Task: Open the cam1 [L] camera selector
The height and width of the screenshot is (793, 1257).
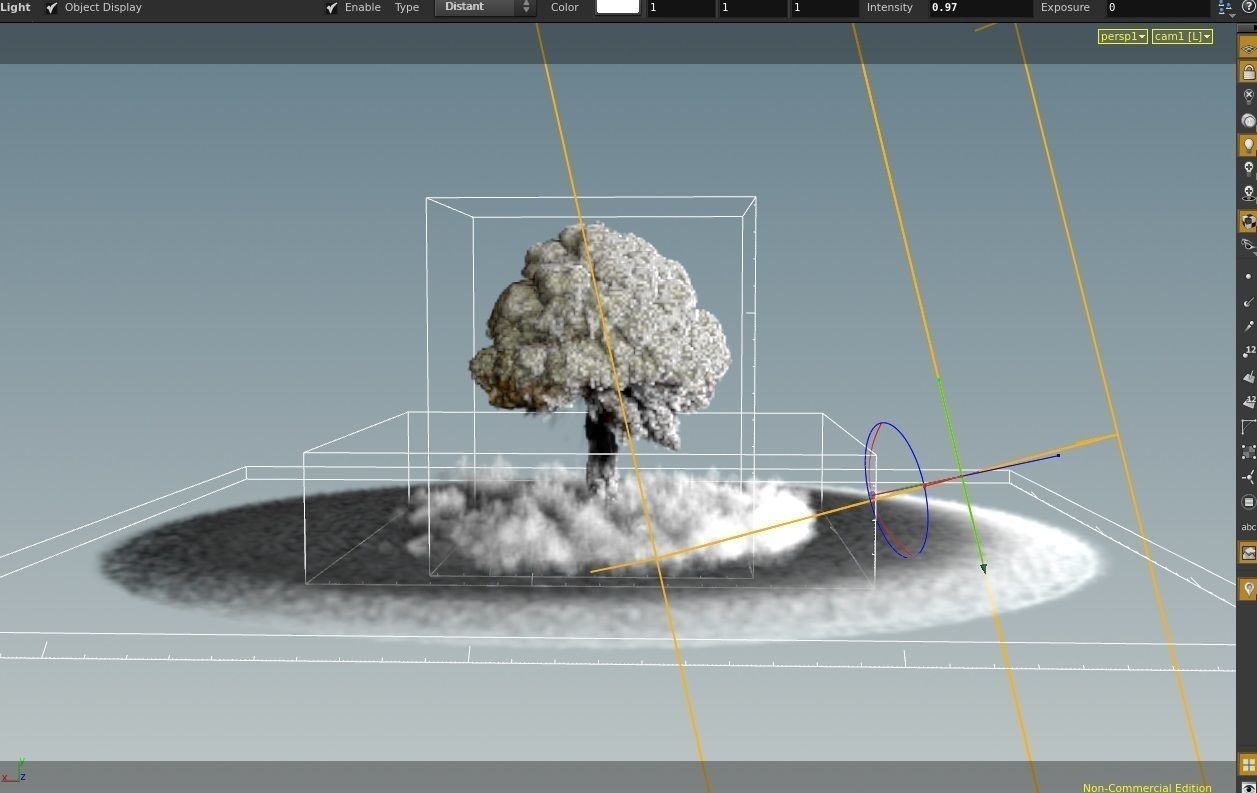Action: click(1181, 36)
